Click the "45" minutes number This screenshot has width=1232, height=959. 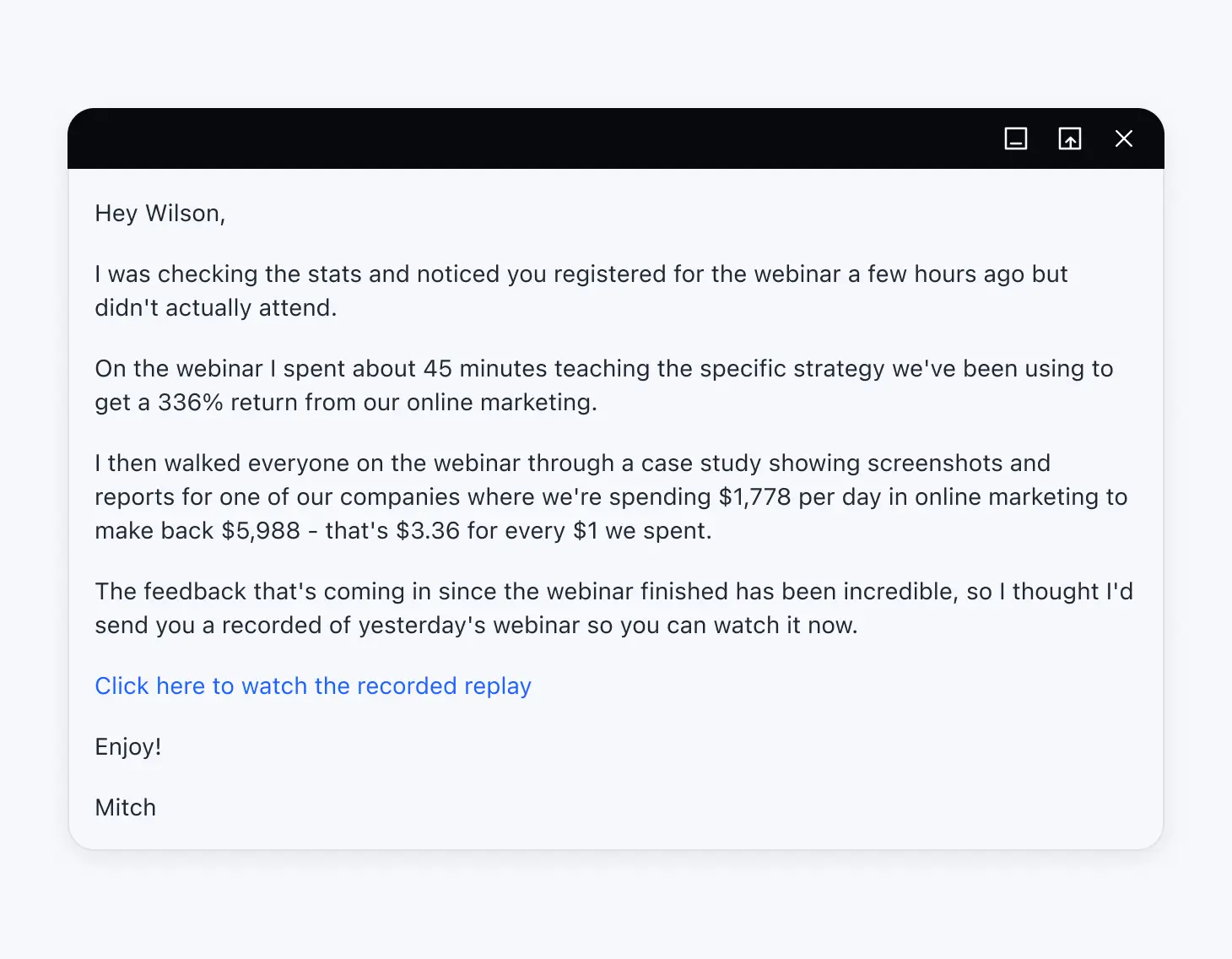[438, 369]
